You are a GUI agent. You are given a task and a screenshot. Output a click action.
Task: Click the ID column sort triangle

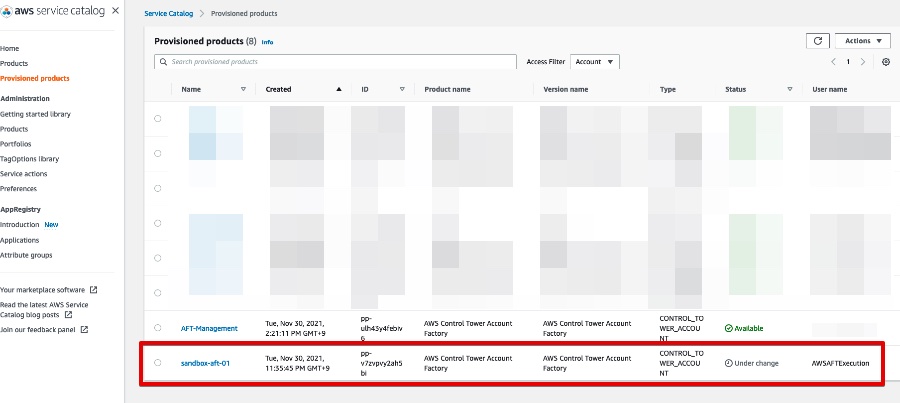pos(402,89)
